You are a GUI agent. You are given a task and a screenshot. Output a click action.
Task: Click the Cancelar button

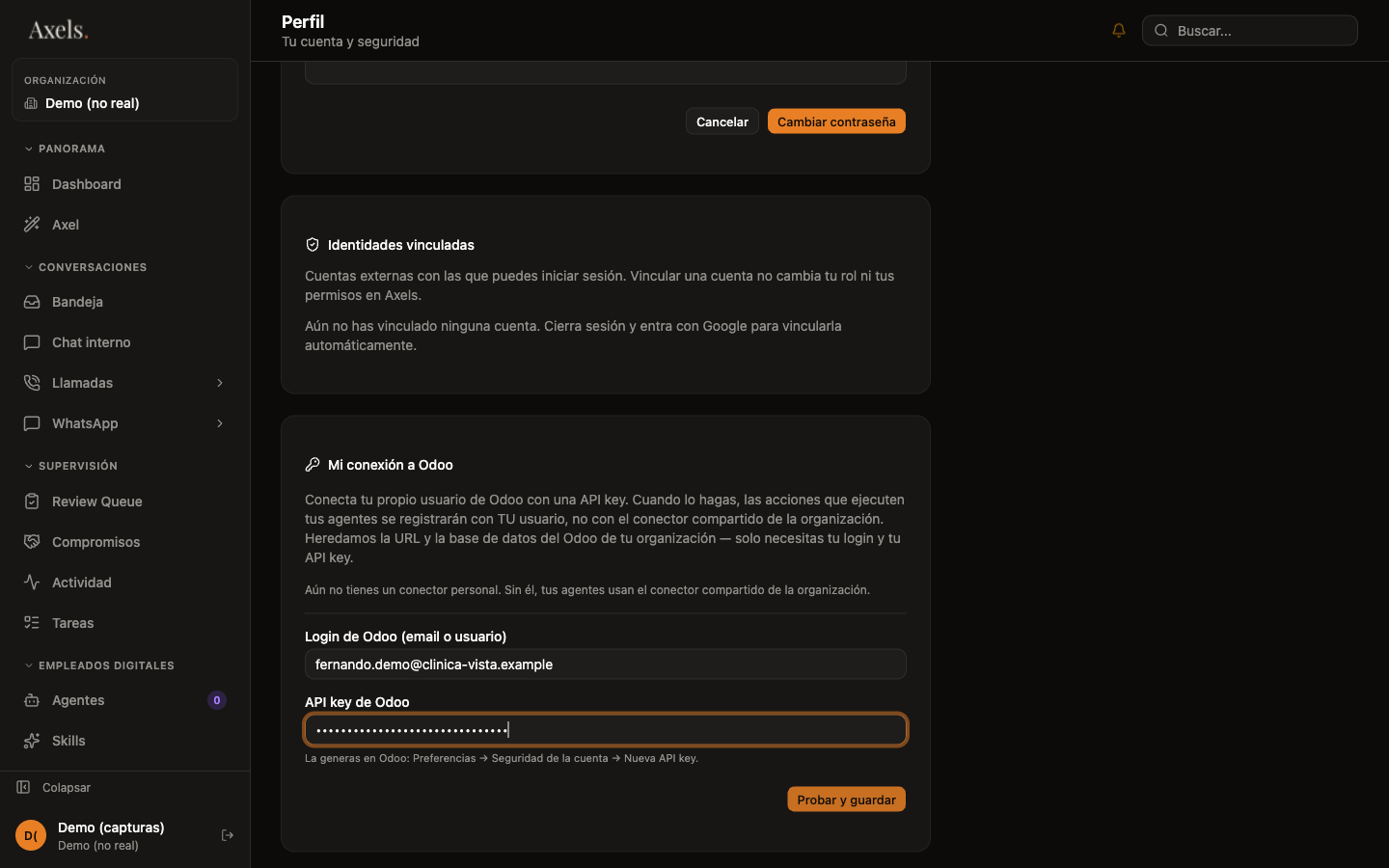722,122
